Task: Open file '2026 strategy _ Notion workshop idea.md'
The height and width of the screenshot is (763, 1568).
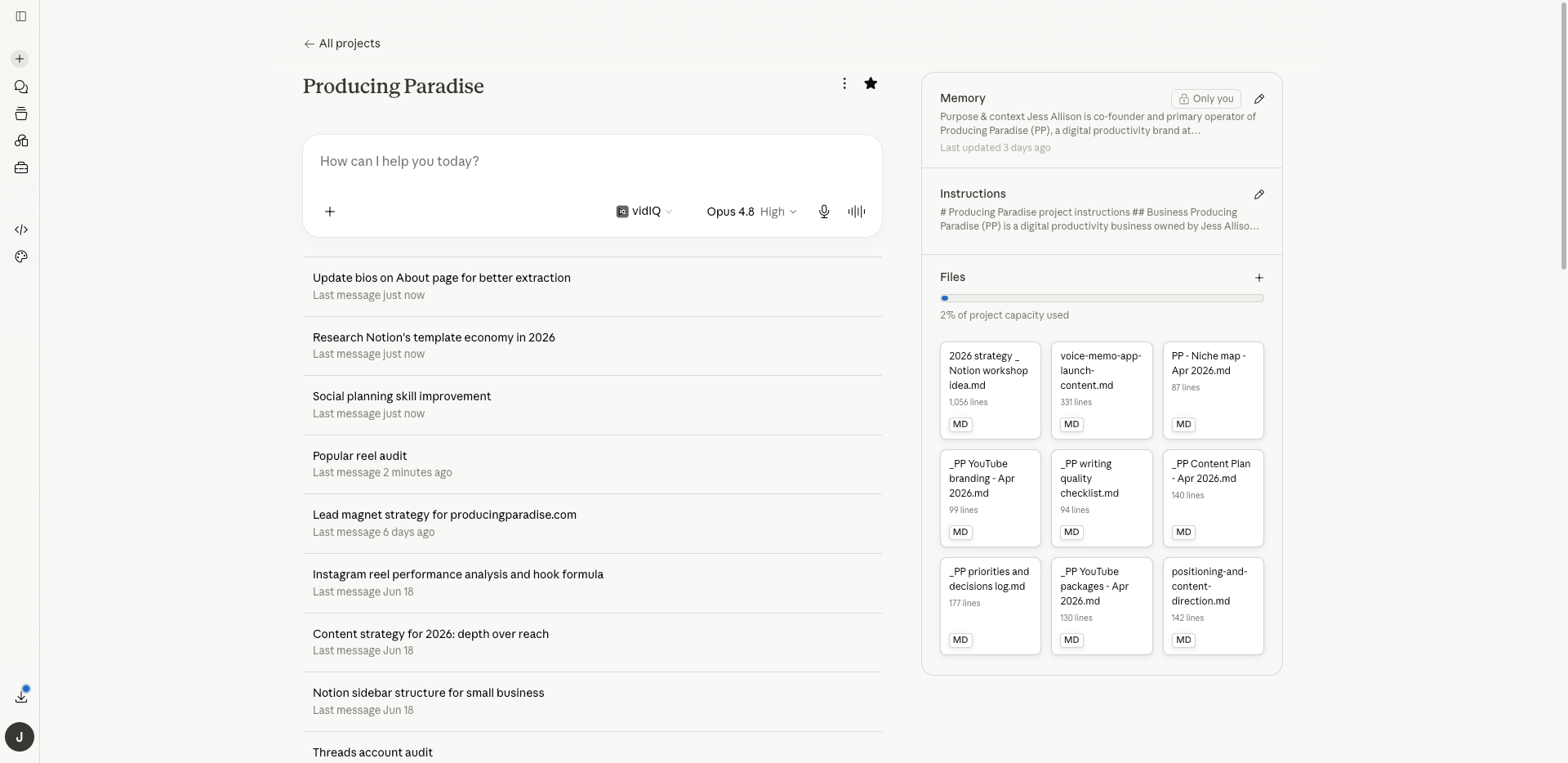Action: click(x=990, y=390)
